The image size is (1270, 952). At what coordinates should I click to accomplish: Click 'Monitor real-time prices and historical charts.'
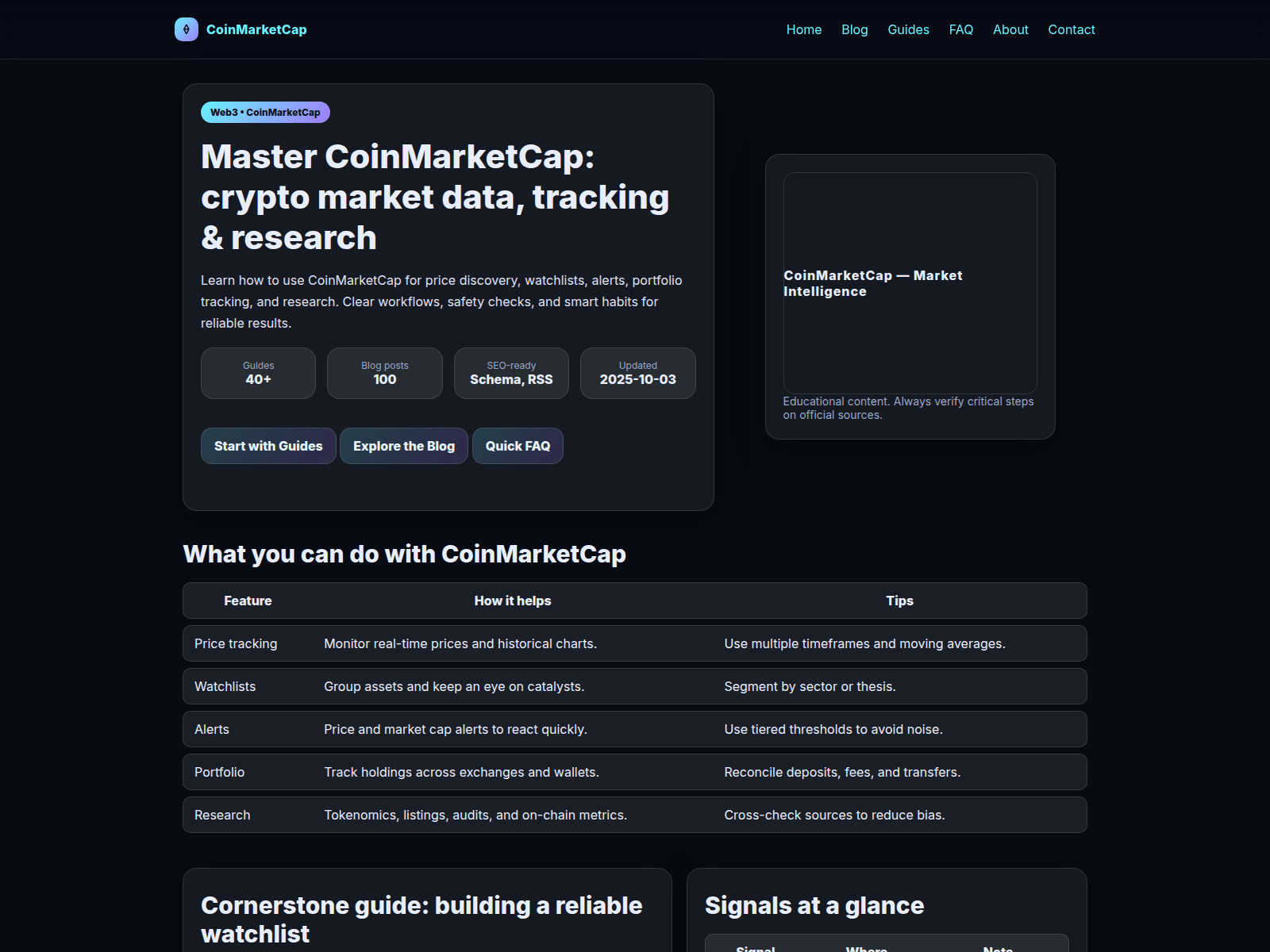(460, 643)
